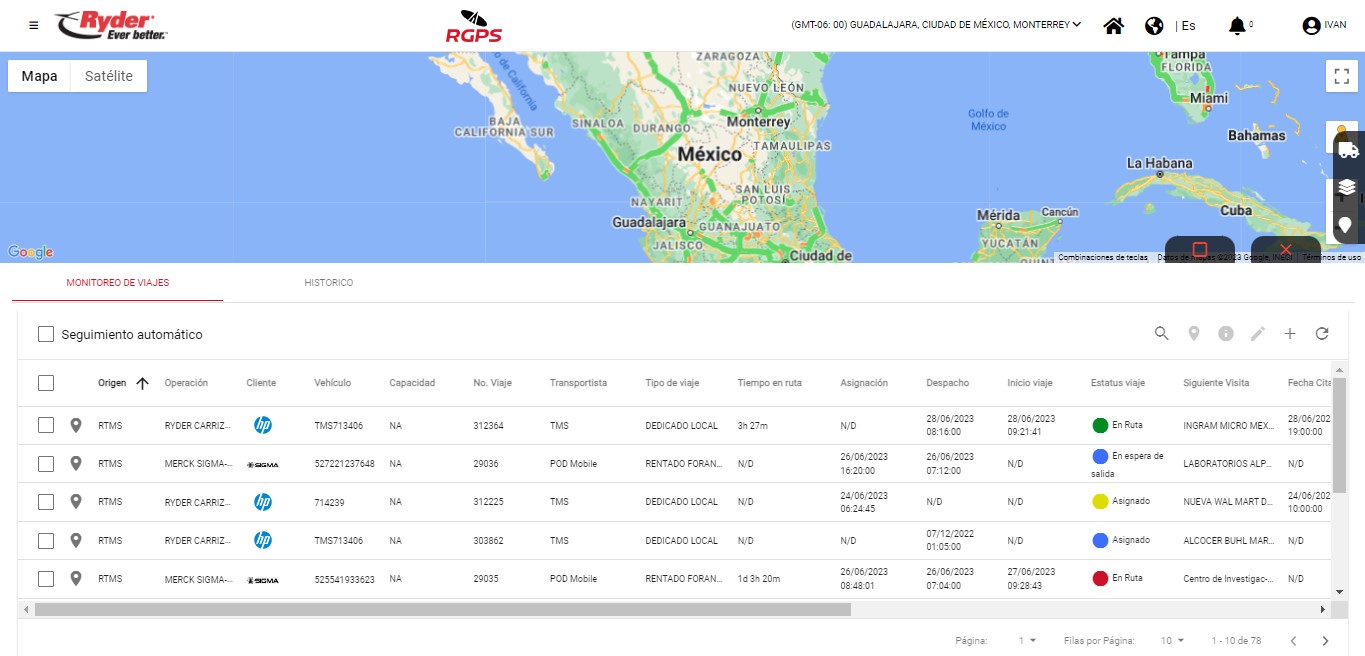Open the Página number dropdown
This screenshot has width=1365, height=656.
(x=1027, y=640)
